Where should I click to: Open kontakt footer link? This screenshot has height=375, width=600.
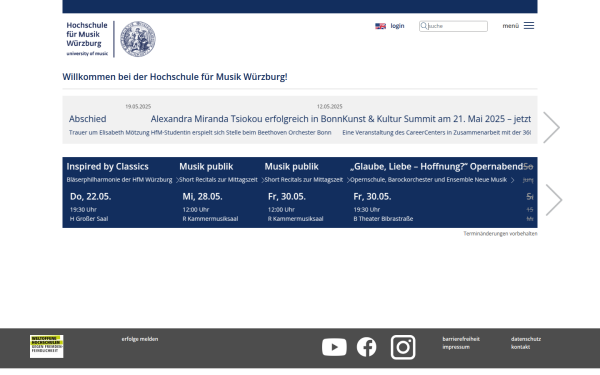point(520,347)
